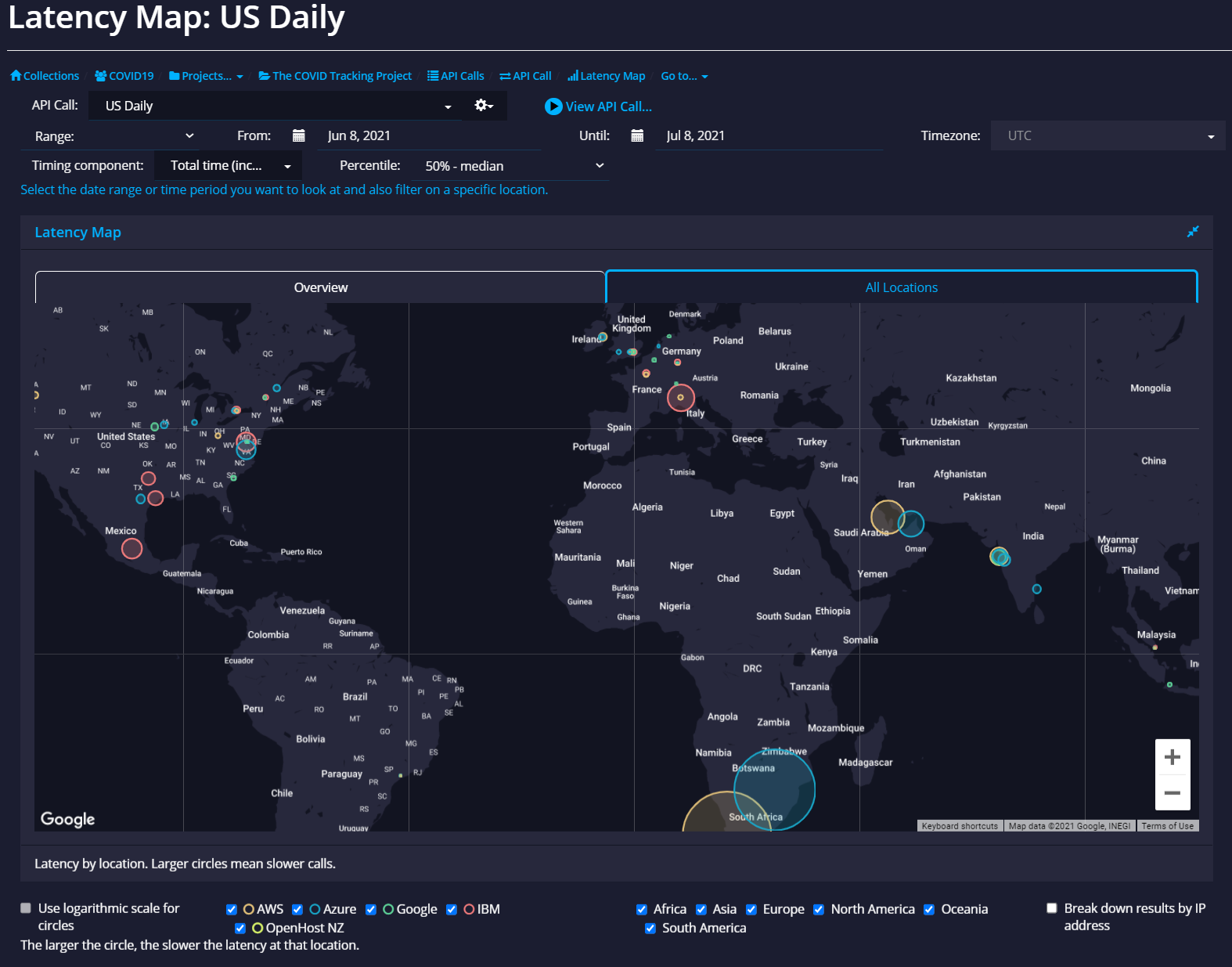Click the Collections home icon

point(16,76)
